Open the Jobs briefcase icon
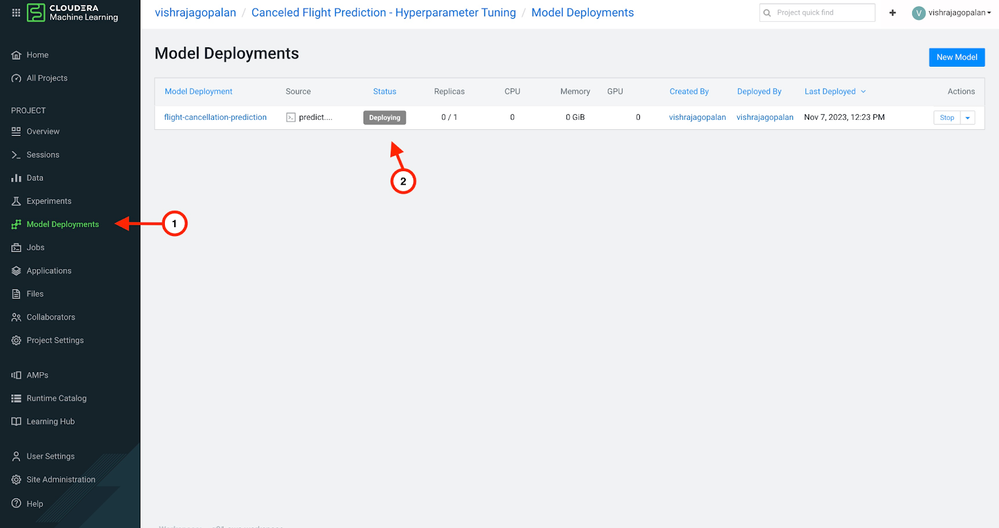The image size is (999, 528). (x=16, y=248)
